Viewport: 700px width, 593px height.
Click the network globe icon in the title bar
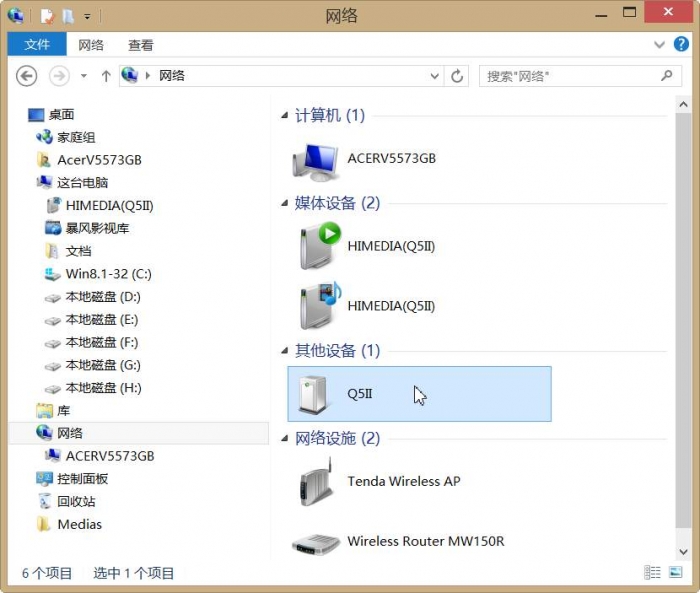coord(16,16)
